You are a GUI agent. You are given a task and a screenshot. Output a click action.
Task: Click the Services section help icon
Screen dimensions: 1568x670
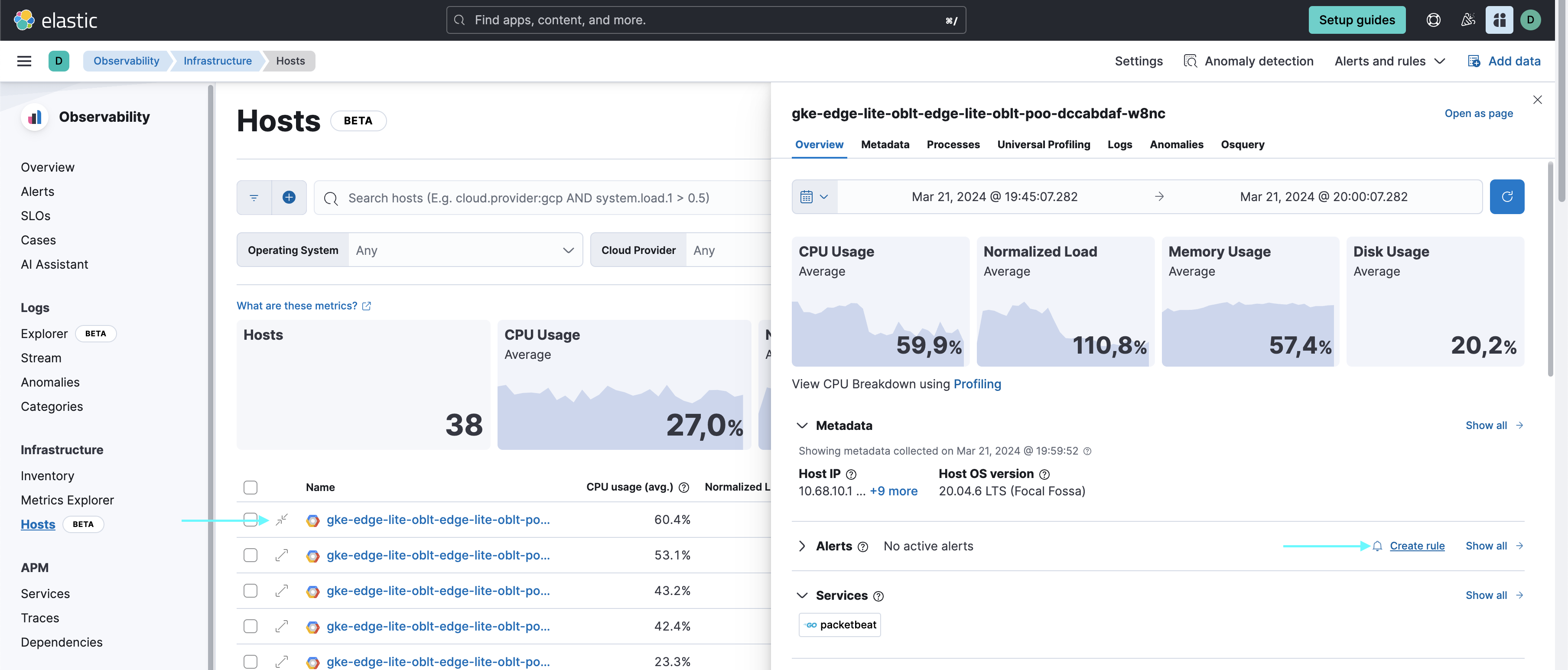point(878,596)
